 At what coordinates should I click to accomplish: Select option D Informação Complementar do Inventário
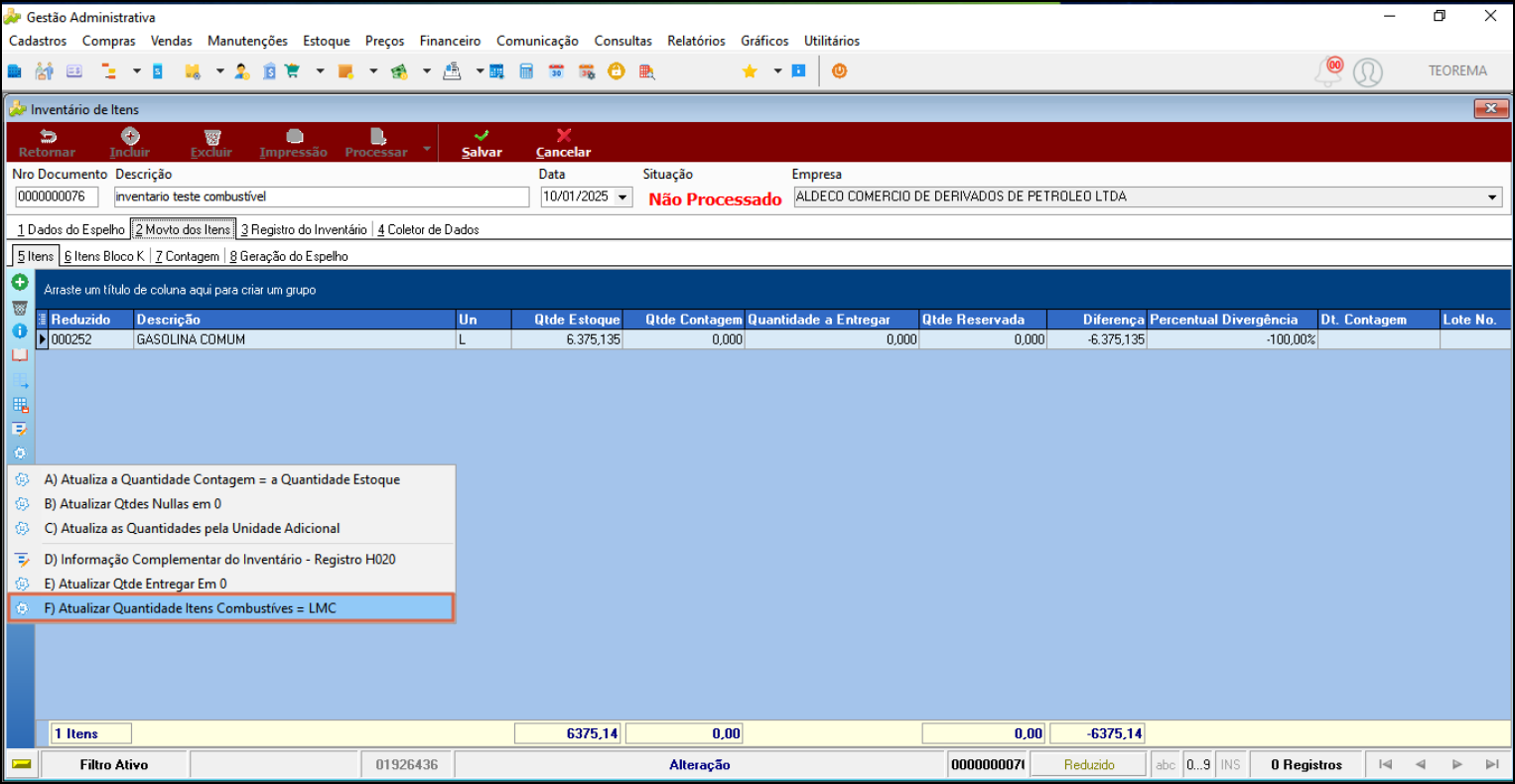pyautogui.click(x=230, y=560)
